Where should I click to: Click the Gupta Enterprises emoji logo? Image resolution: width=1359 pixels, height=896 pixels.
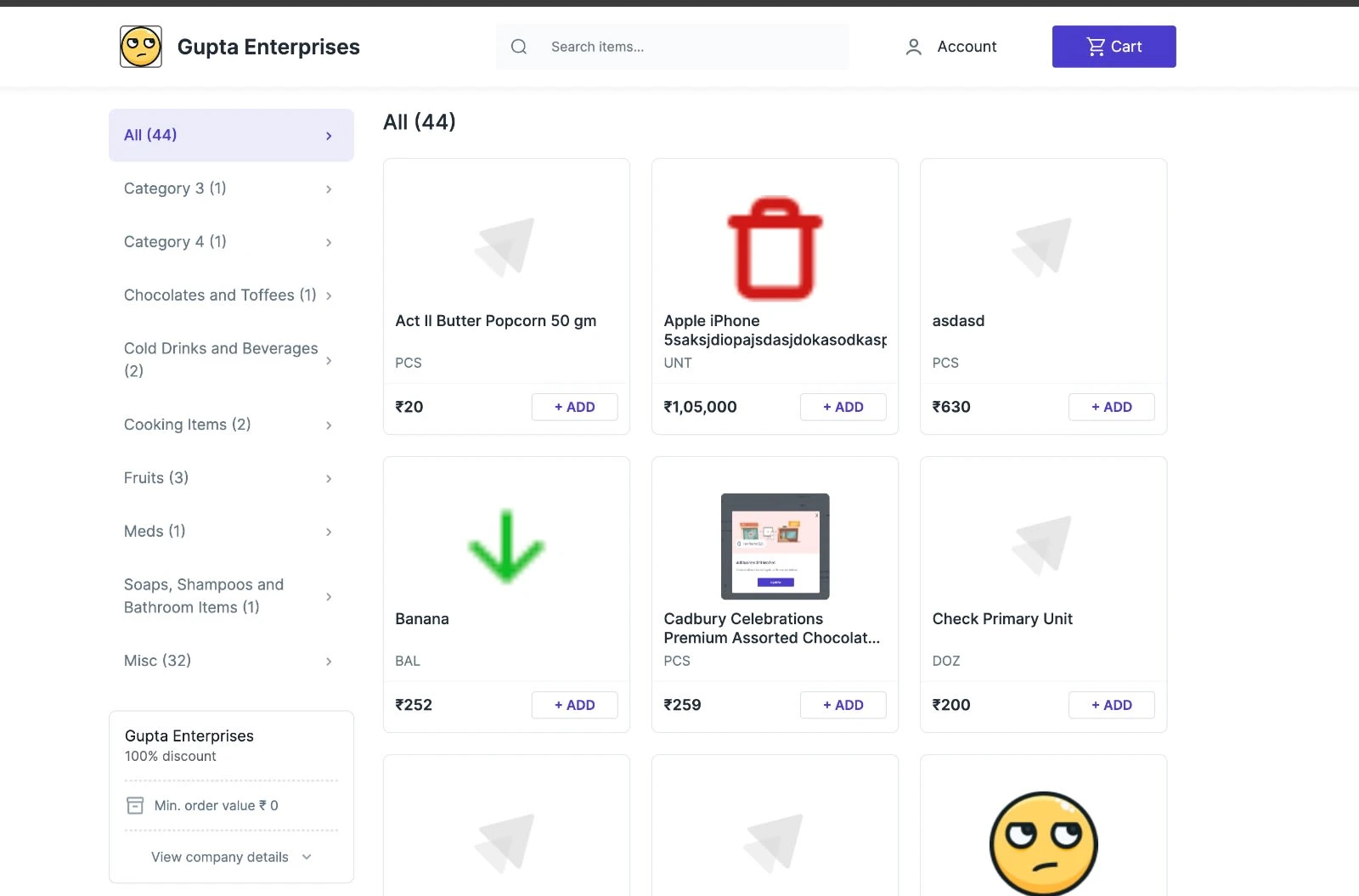click(141, 47)
